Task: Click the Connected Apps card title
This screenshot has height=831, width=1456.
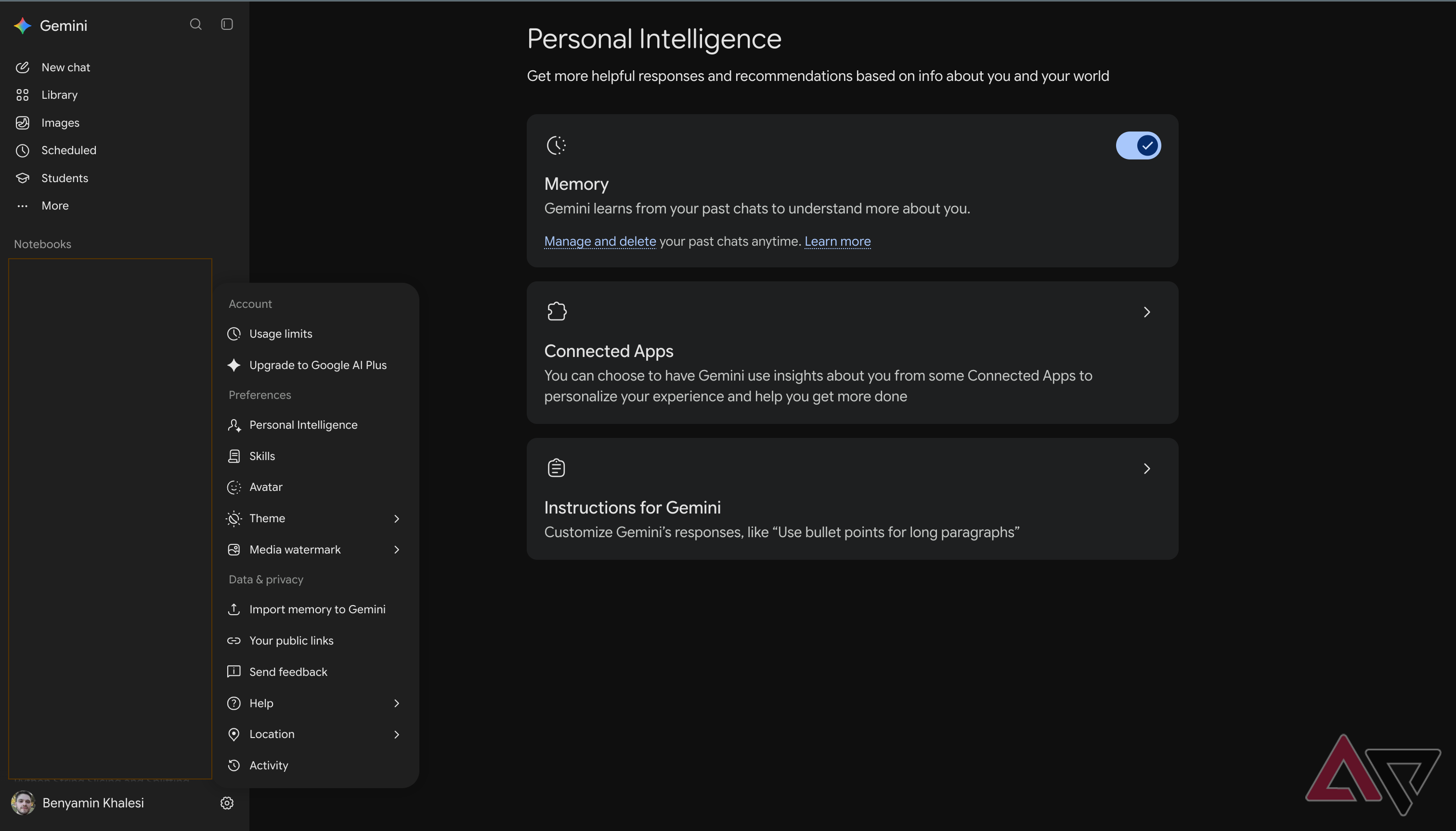Action: tap(609, 351)
